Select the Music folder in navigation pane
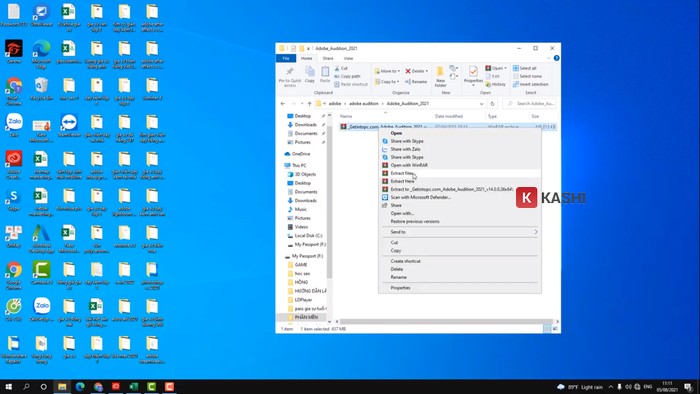700x394 pixels. (x=300, y=209)
